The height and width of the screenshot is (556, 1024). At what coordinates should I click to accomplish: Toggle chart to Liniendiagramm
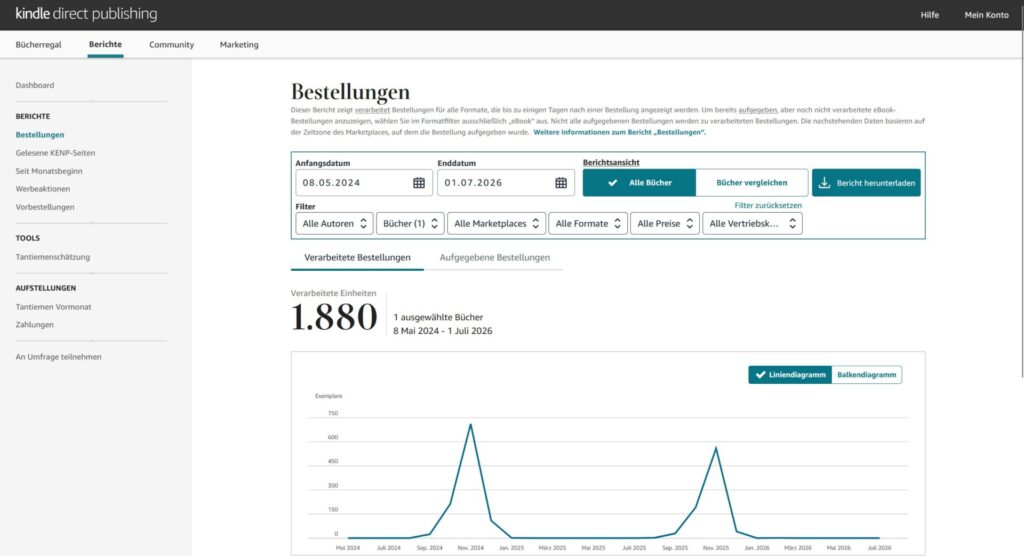pos(790,375)
